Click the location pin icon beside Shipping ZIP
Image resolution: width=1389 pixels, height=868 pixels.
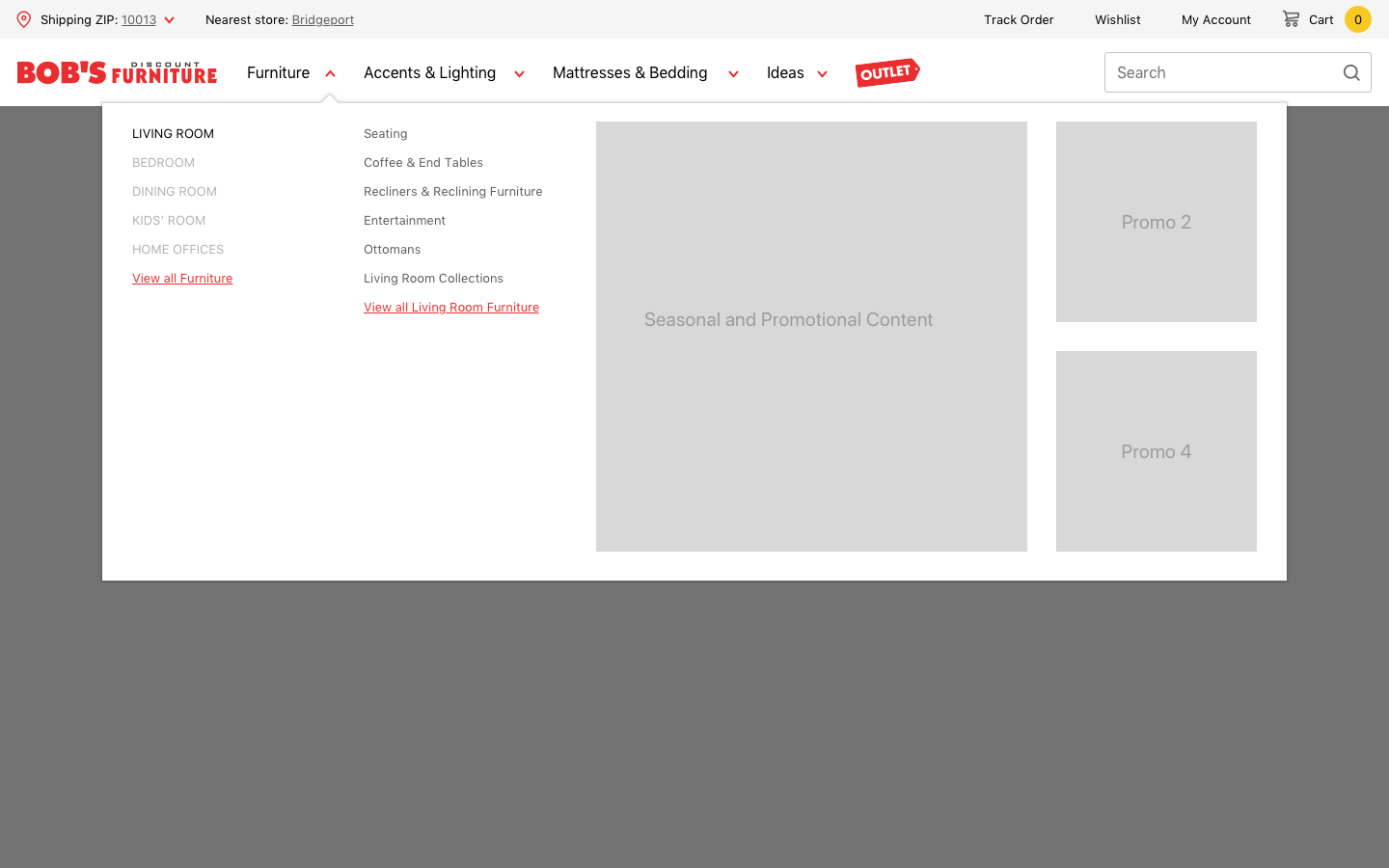click(24, 19)
